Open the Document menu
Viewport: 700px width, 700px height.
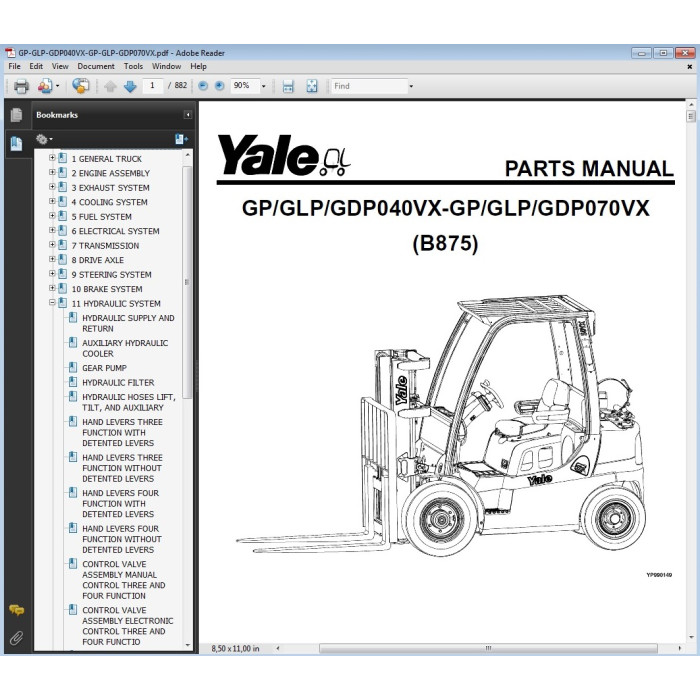point(96,66)
